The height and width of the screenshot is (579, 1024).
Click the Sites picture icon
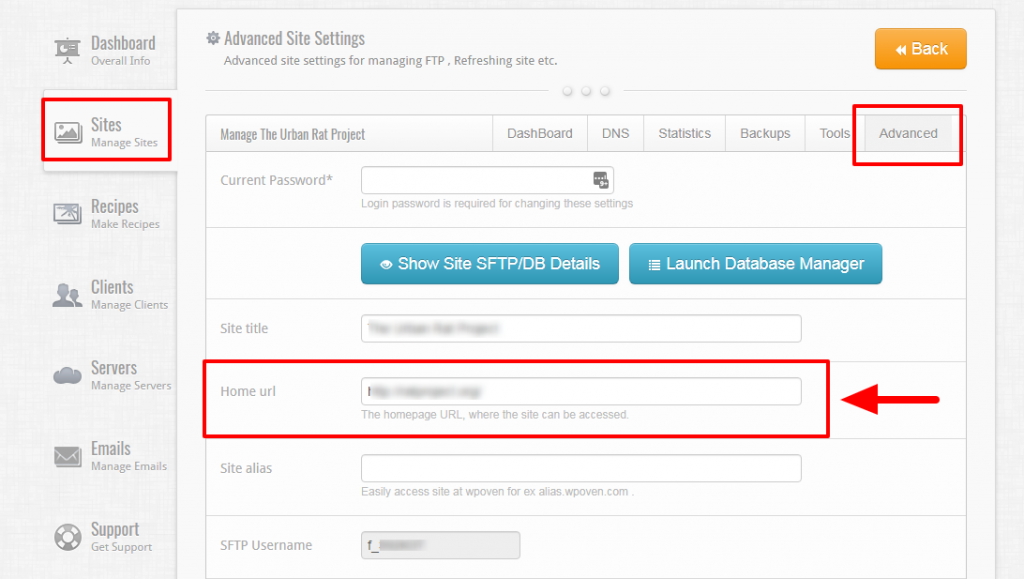[x=68, y=133]
